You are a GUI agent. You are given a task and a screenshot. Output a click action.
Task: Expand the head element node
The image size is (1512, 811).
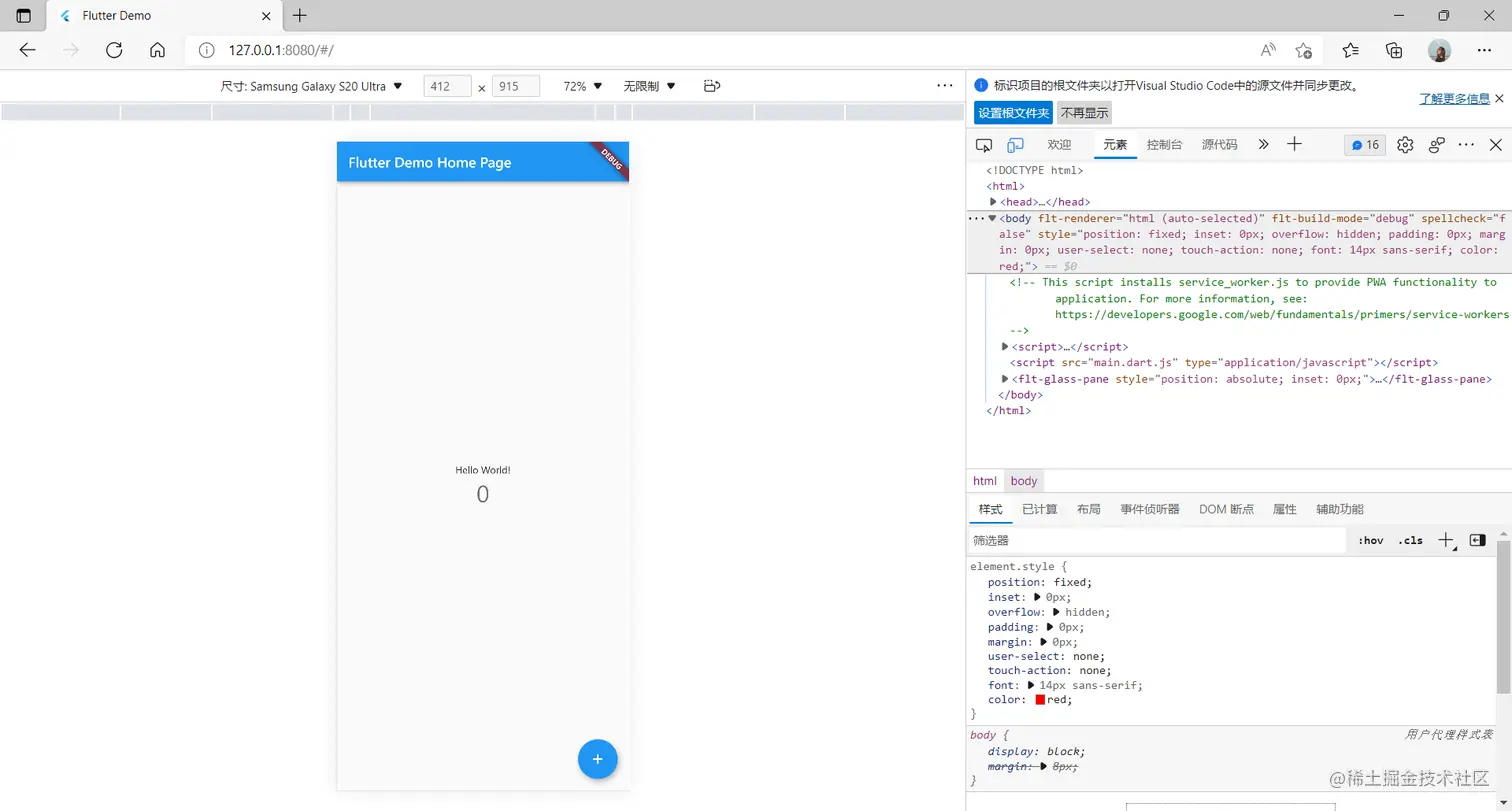(x=994, y=202)
